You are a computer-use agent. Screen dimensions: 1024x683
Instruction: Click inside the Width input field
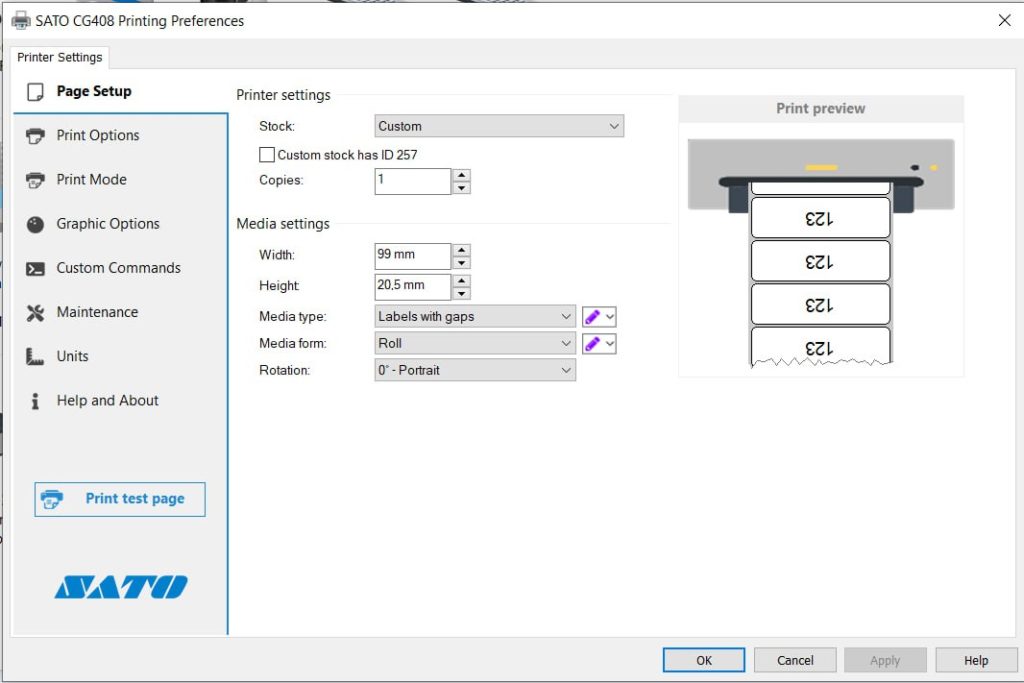(410, 255)
